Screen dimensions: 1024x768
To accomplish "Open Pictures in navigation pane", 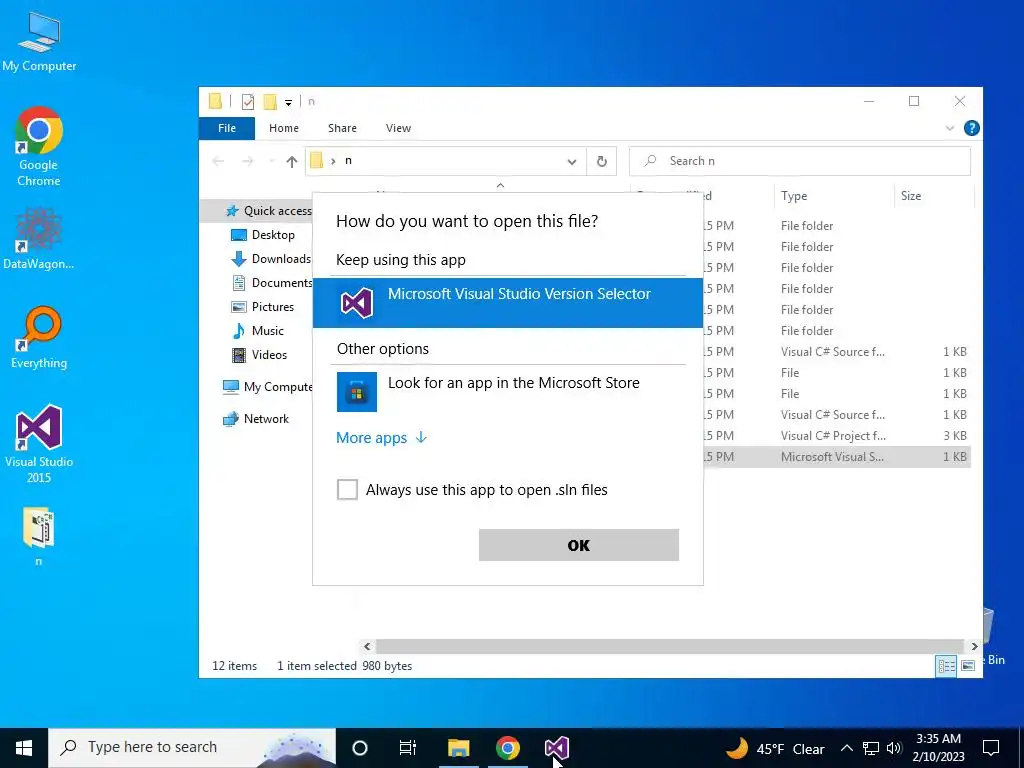I will pos(263,307).
